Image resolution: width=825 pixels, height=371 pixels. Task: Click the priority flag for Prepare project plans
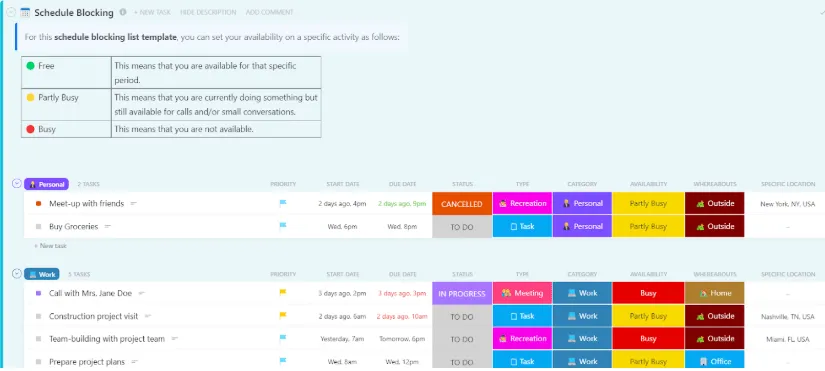pos(283,361)
